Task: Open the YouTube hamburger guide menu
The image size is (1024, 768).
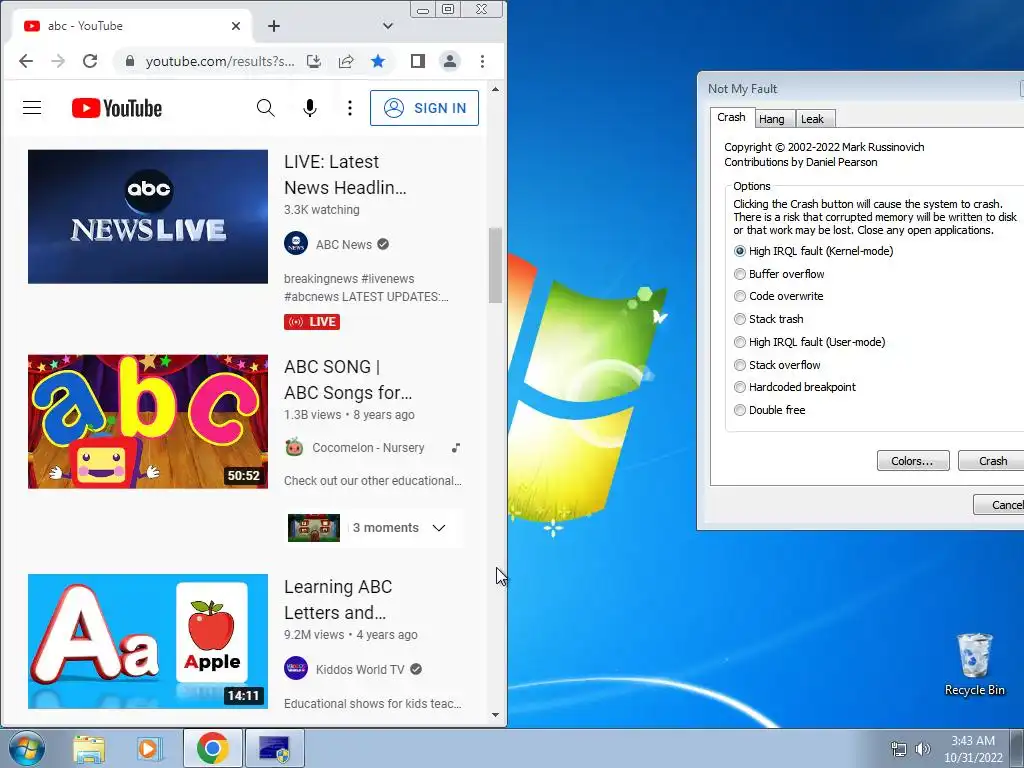Action: 32,108
